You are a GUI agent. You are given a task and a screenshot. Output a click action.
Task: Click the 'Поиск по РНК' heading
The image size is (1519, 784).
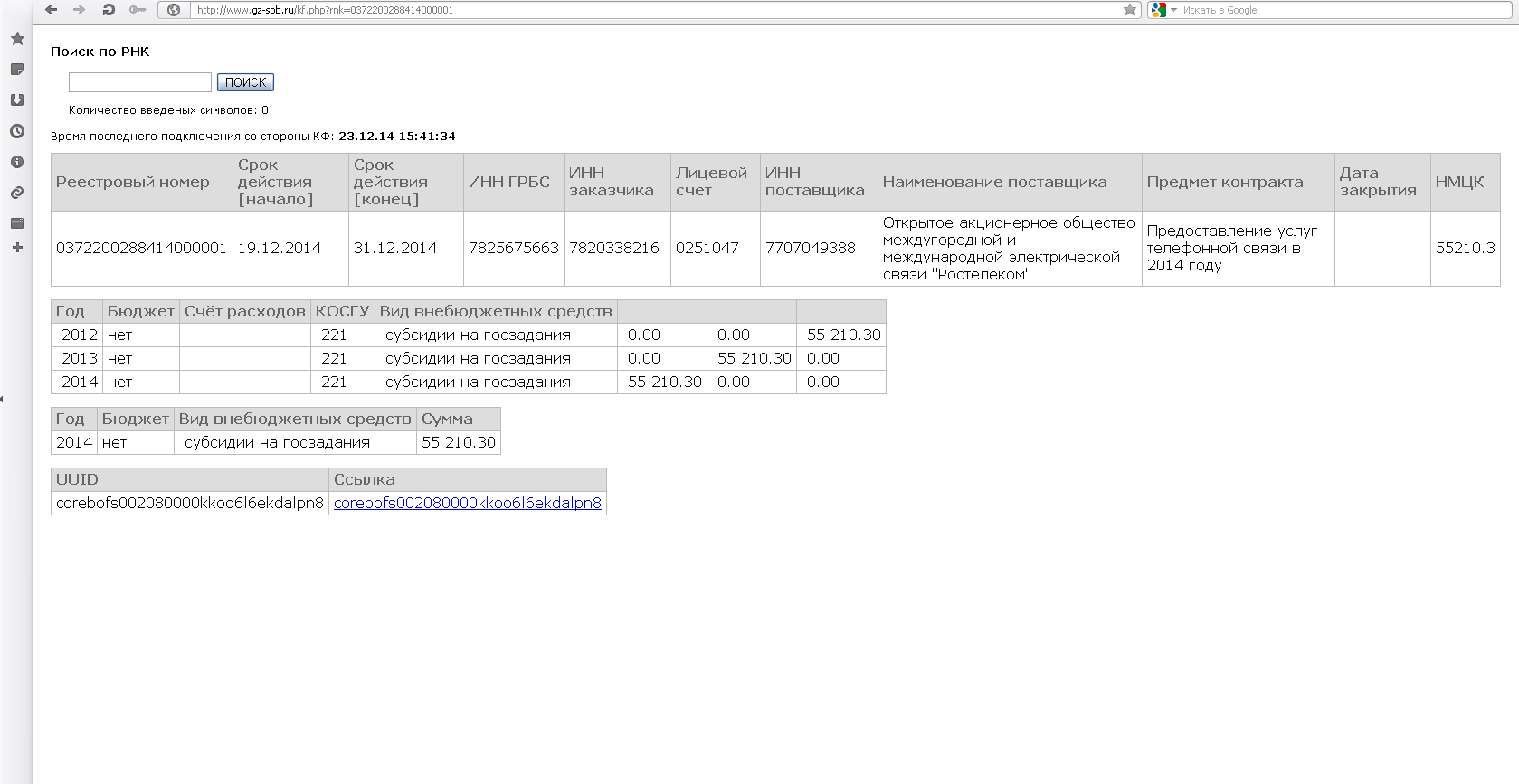100,52
